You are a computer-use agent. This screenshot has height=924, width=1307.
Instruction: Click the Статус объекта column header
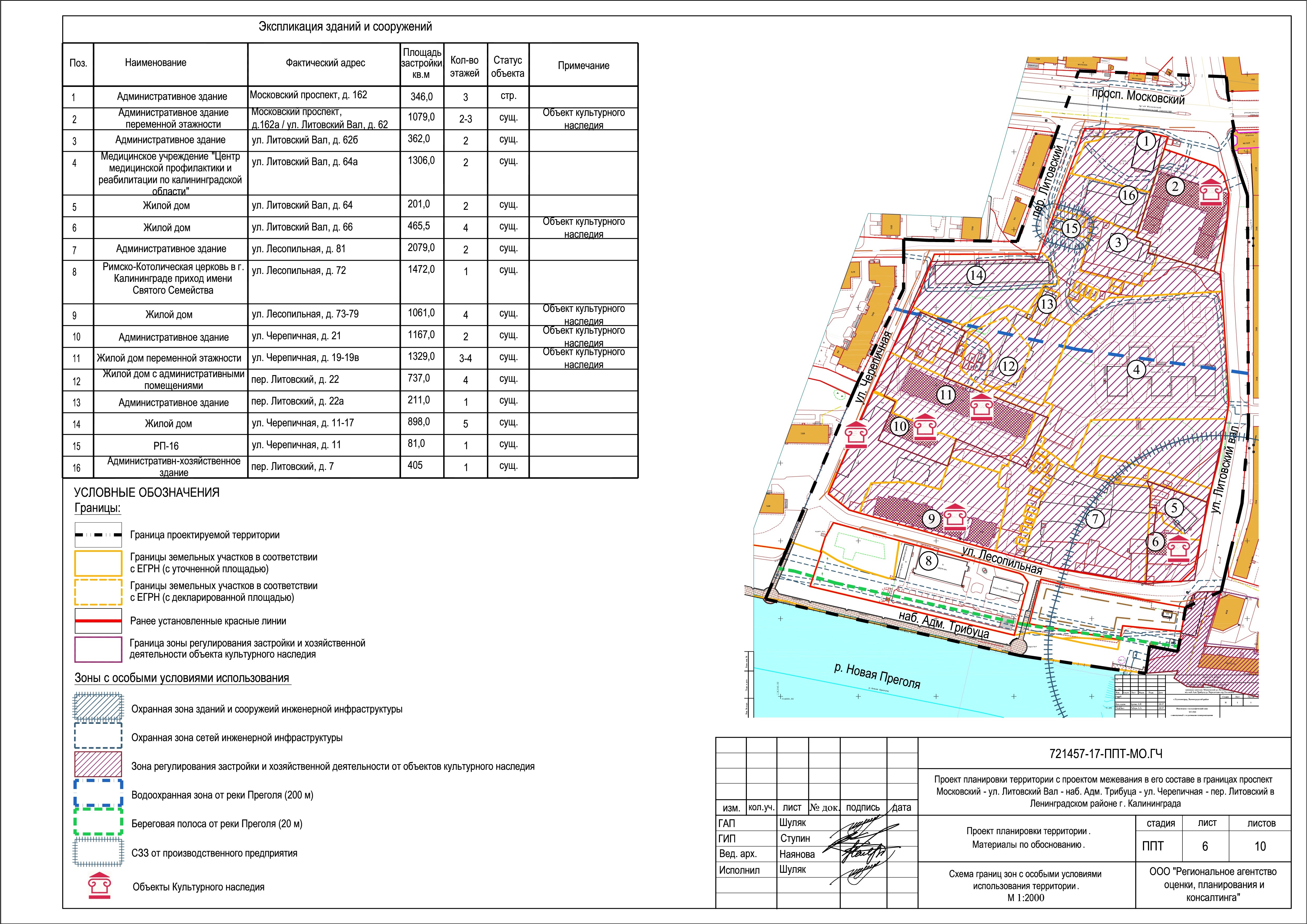click(x=507, y=67)
